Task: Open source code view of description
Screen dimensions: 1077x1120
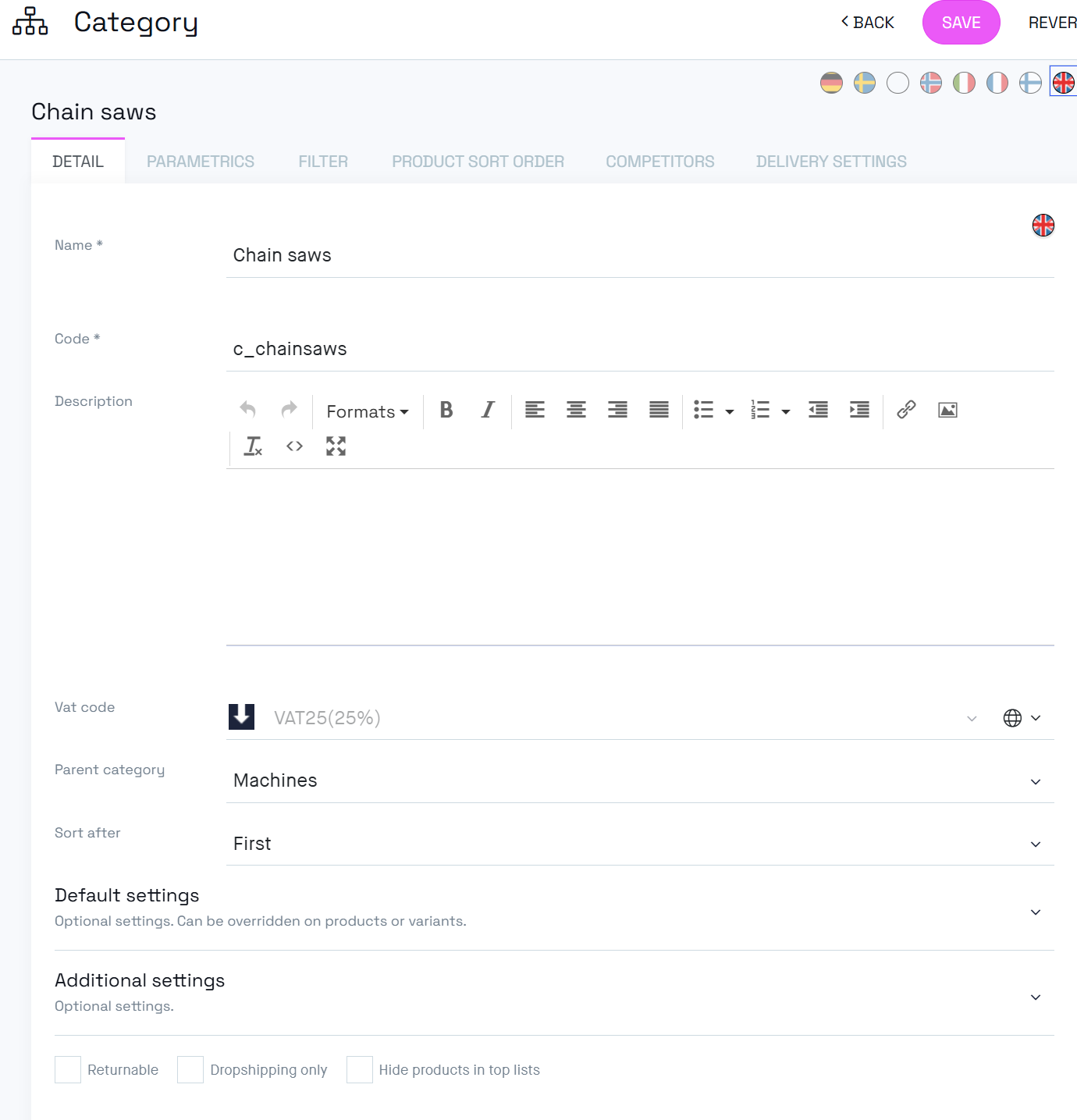Action: (x=294, y=446)
